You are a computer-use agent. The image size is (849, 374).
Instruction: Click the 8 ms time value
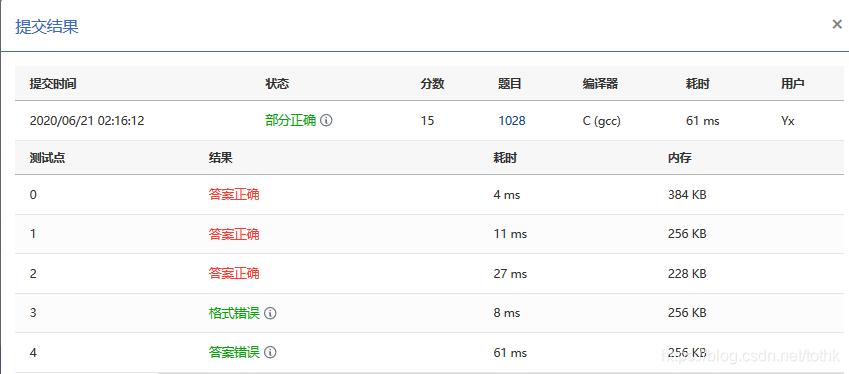506,313
